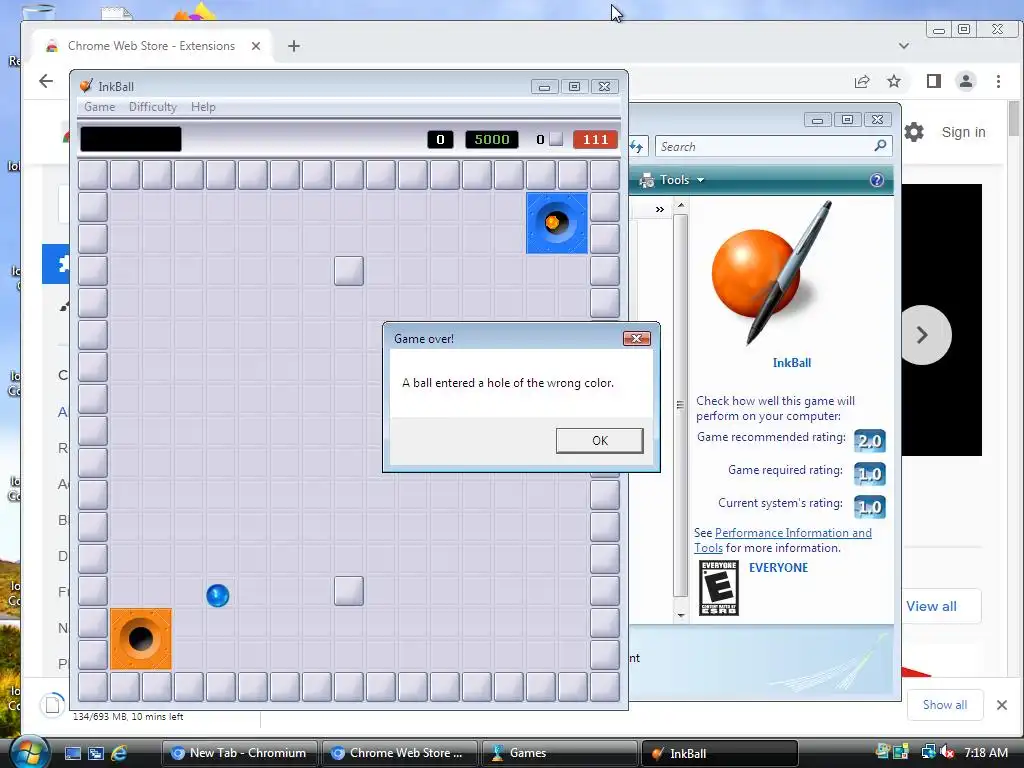Screen dimensions: 1024x768
Task: Click the next arrow on Web Store carousel
Action: pyautogui.click(x=923, y=335)
